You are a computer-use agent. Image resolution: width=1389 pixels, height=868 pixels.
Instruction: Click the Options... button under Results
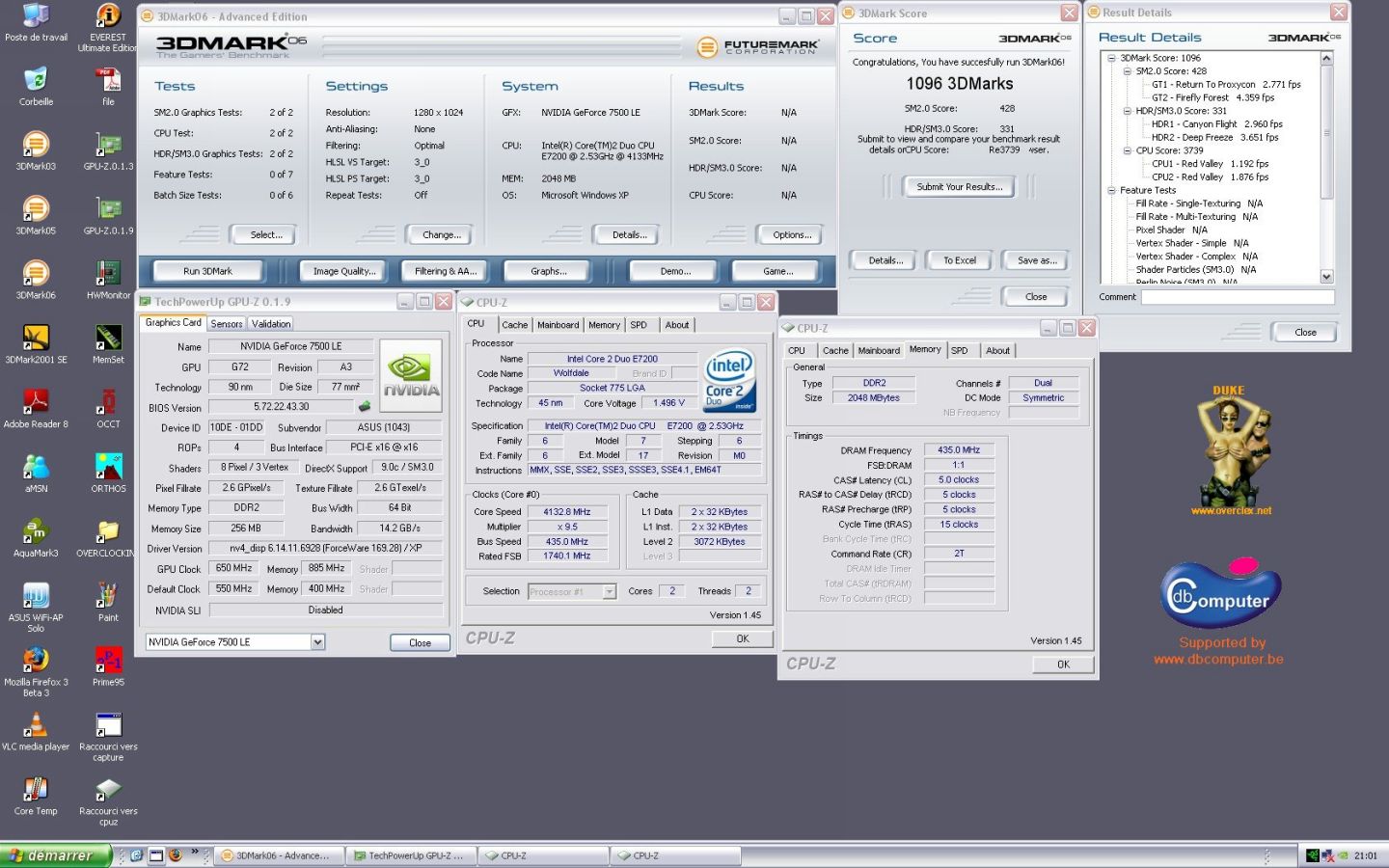(x=791, y=234)
